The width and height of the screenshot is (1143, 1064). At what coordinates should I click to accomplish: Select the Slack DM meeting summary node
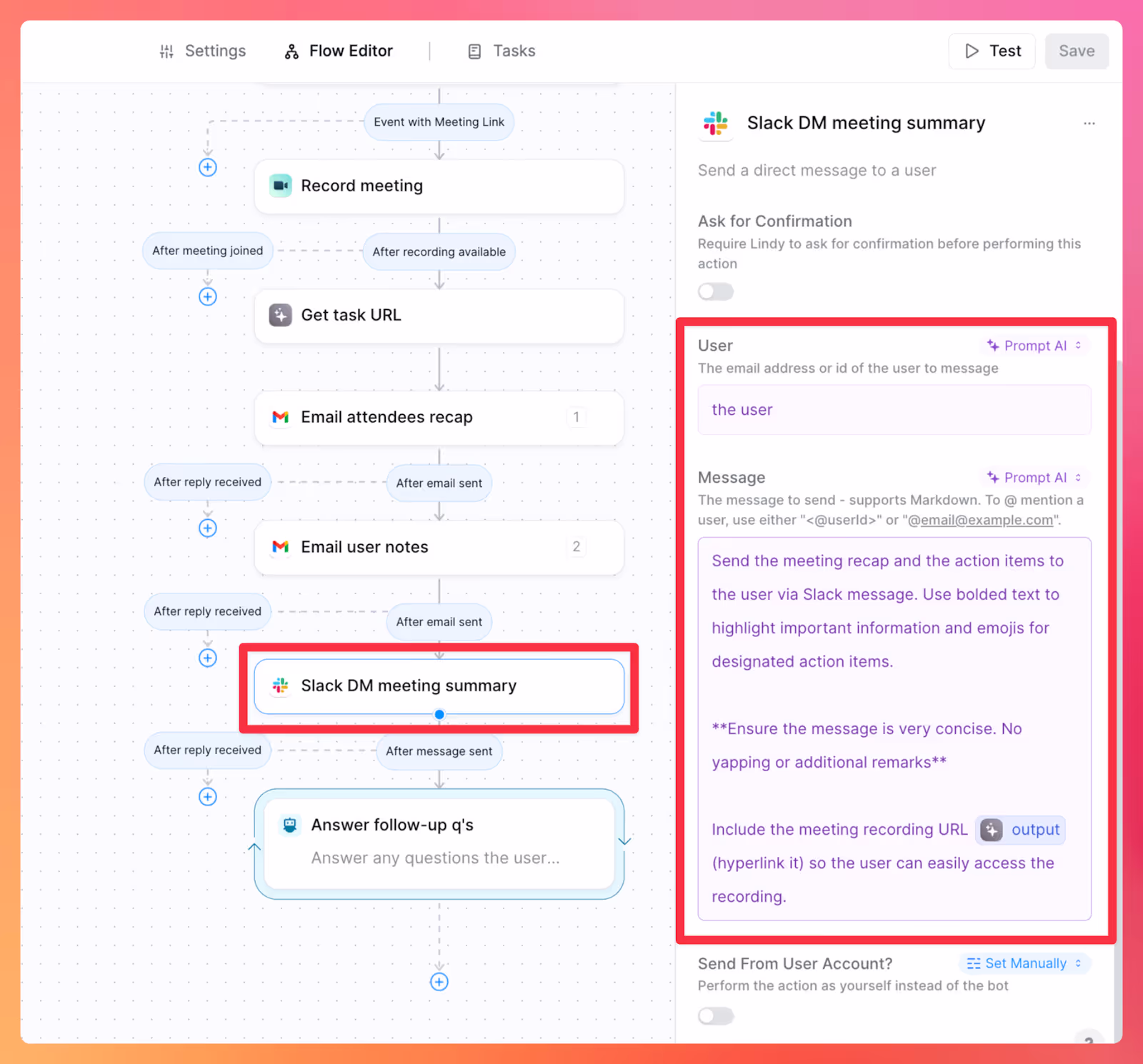coord(439,686)
